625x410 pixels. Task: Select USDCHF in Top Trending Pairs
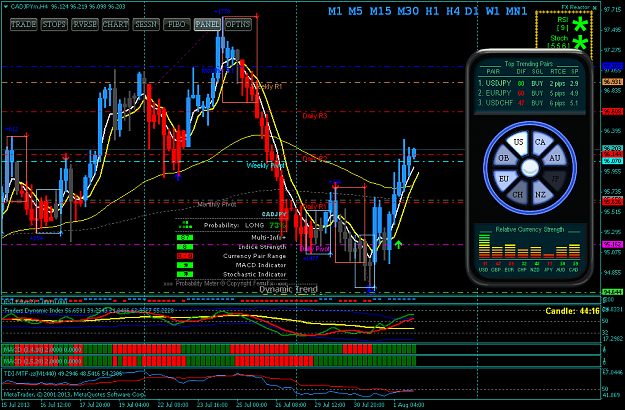(528, 103)
